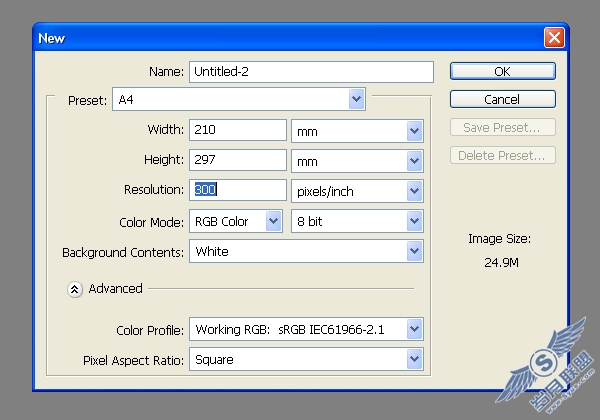
Task: Click the Height field showing 297
Action: pos(238,160)
